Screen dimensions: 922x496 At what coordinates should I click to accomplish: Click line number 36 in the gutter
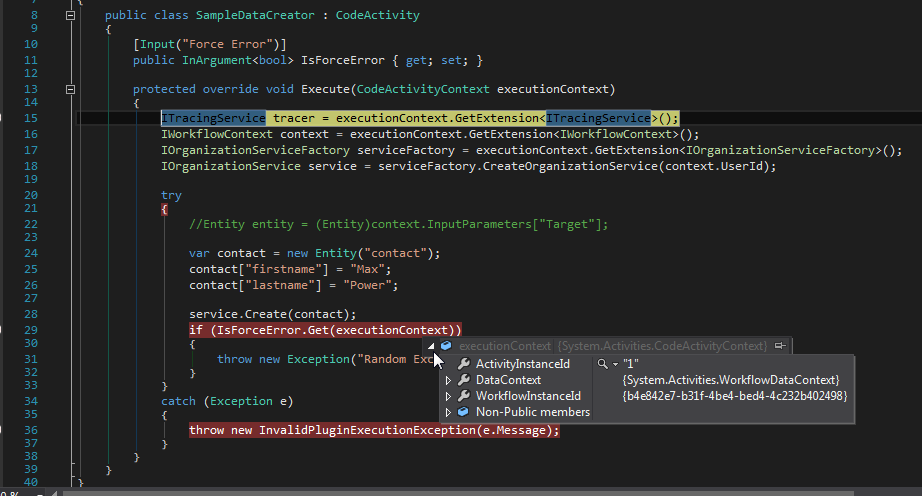[x=31, y=430]
